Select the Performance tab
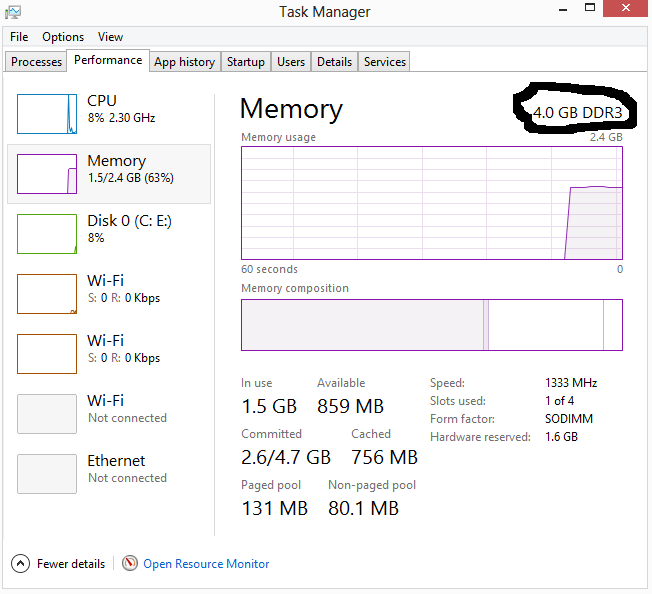This screenshot has height=594, width=652. [108, 60]
